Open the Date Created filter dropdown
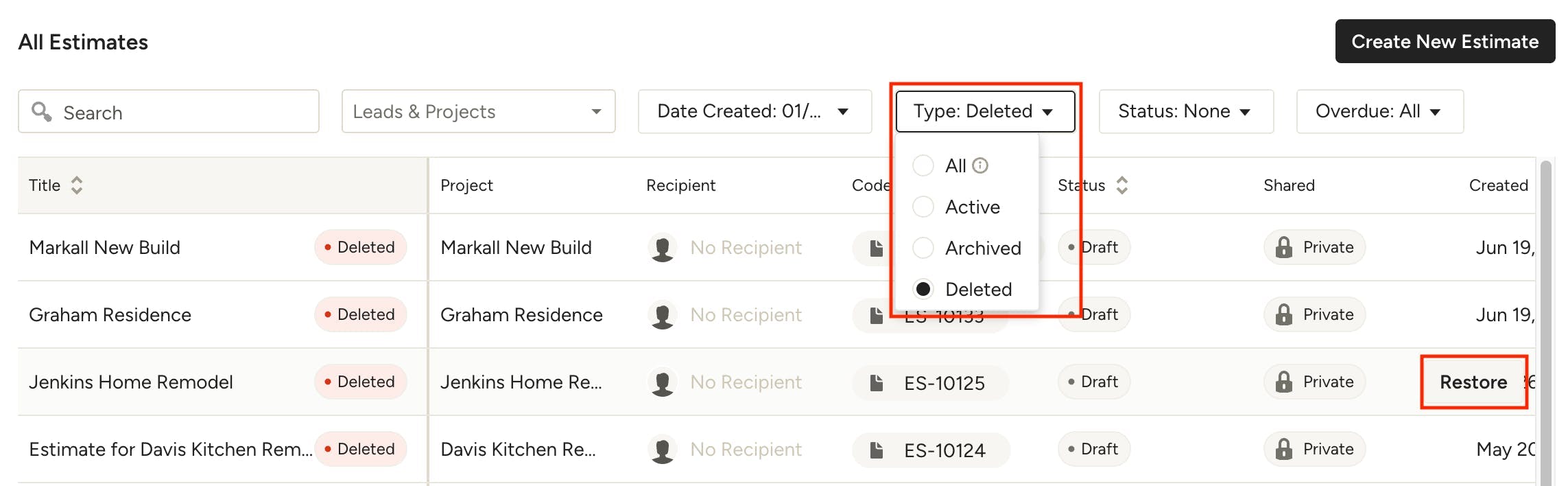The width and height of the screenshot is (1568, 486). coord(755,111)
